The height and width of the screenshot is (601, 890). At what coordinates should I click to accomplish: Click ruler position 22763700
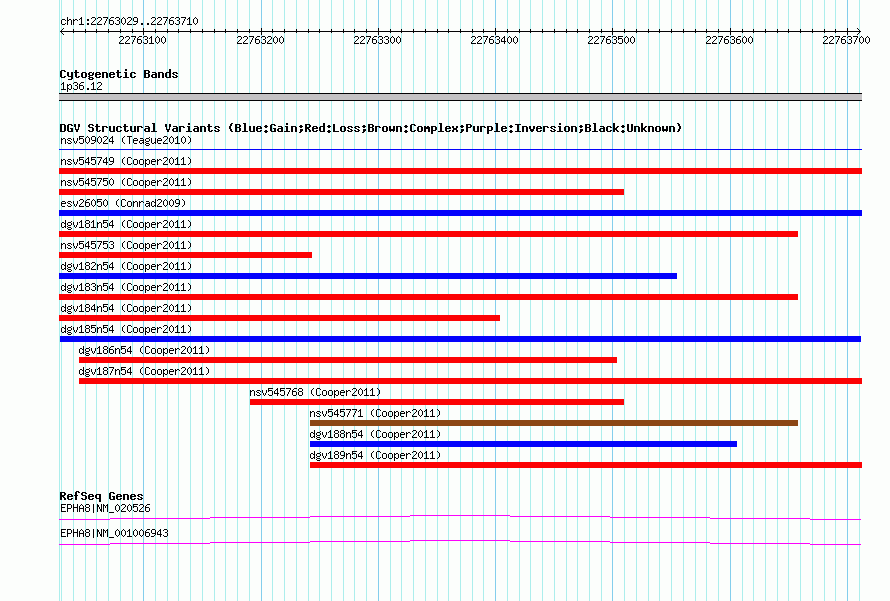846,40
